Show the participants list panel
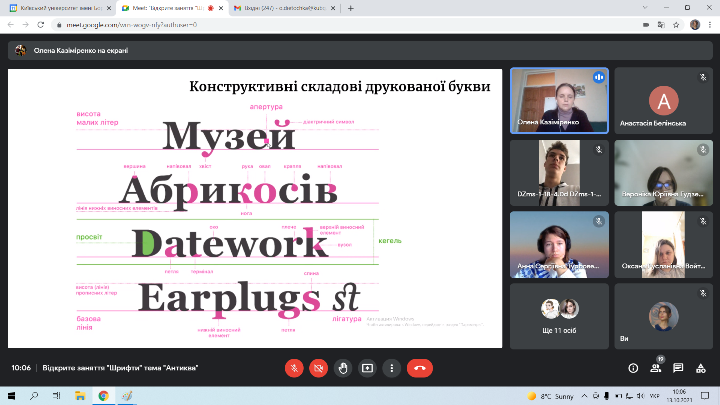Viewport: 720px width, 405px height. coord(655,367)
